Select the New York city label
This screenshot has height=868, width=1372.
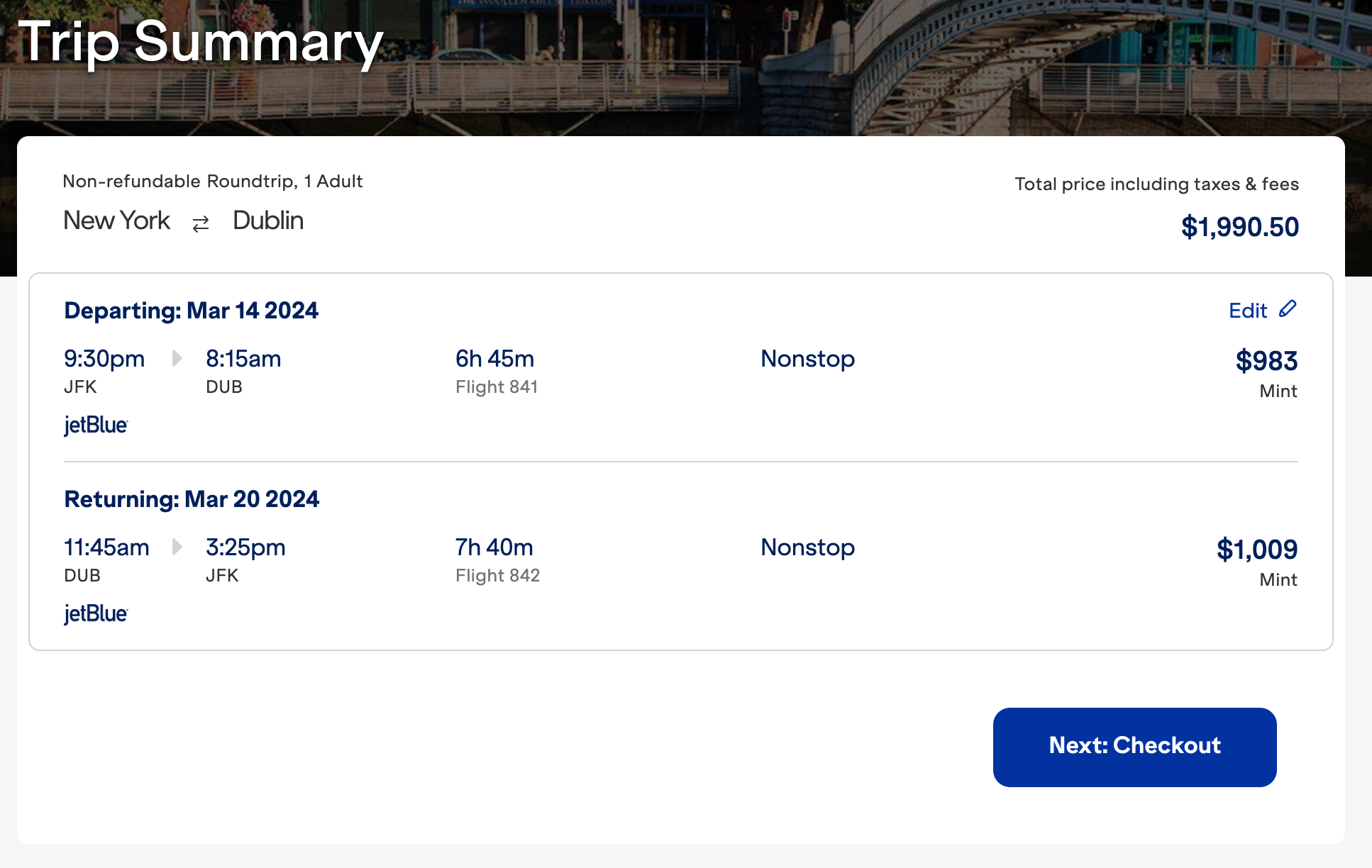click(116, 221)
